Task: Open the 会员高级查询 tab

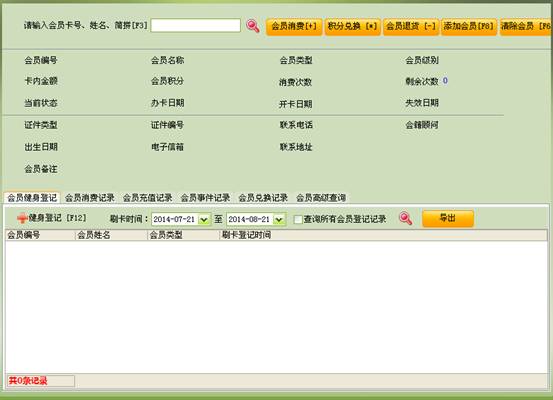Action: pos(321,198)
